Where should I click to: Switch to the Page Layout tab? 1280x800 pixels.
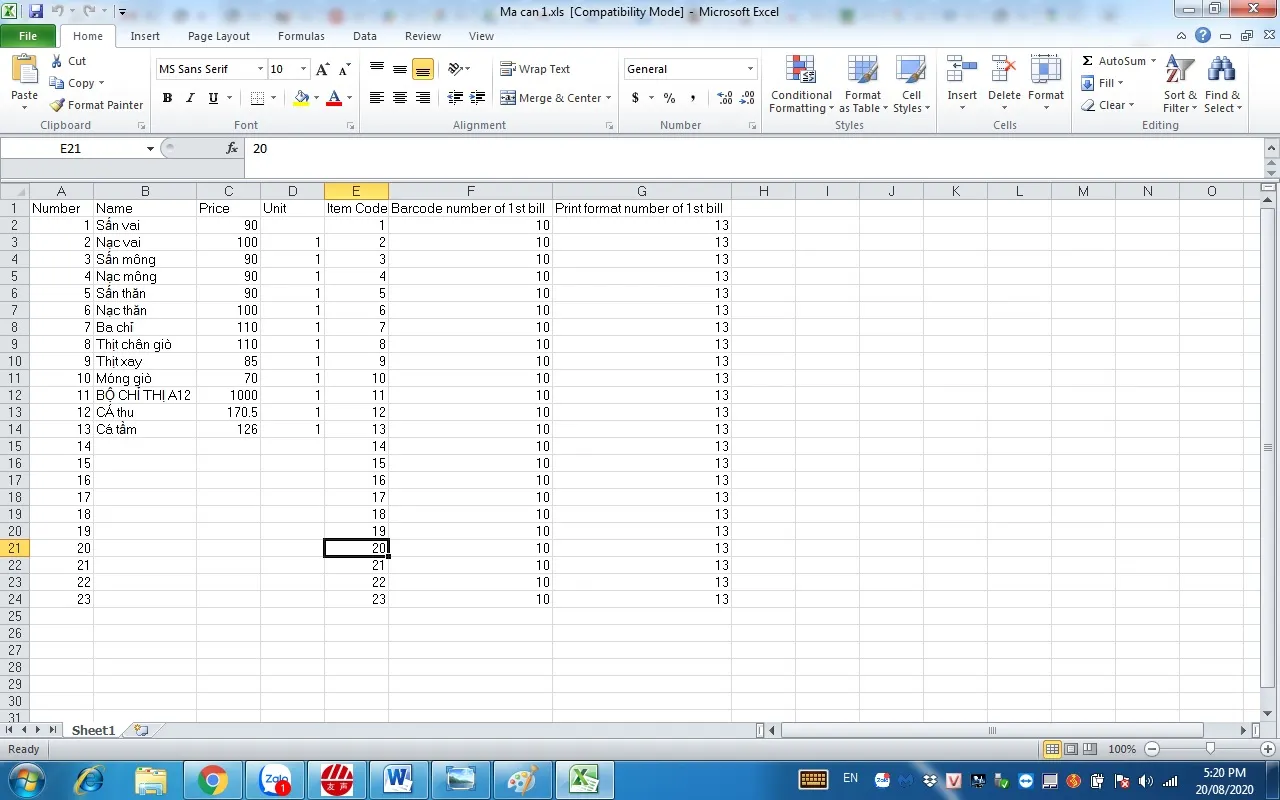pos(219,36)
